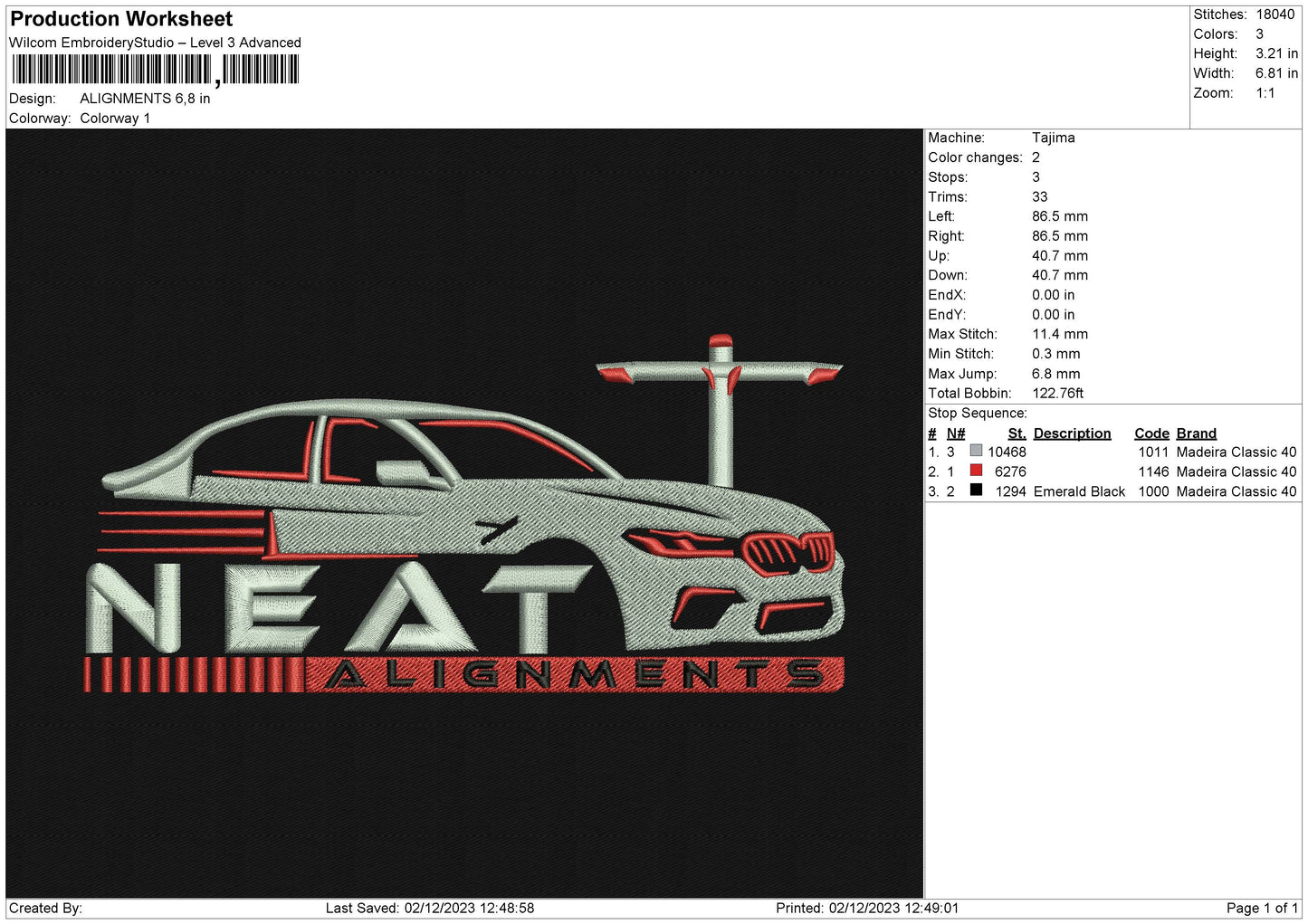This screenshot has height=924, width=1308.
Task: Click the Max Jump value '6.8 mm'
Action: [x=1056, y=374]
